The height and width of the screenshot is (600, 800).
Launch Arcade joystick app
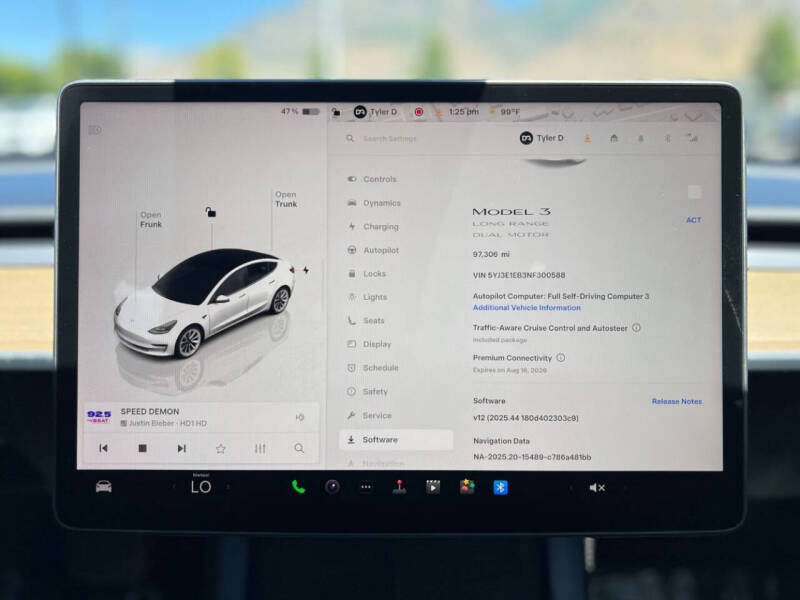click(x=399, y=487)
